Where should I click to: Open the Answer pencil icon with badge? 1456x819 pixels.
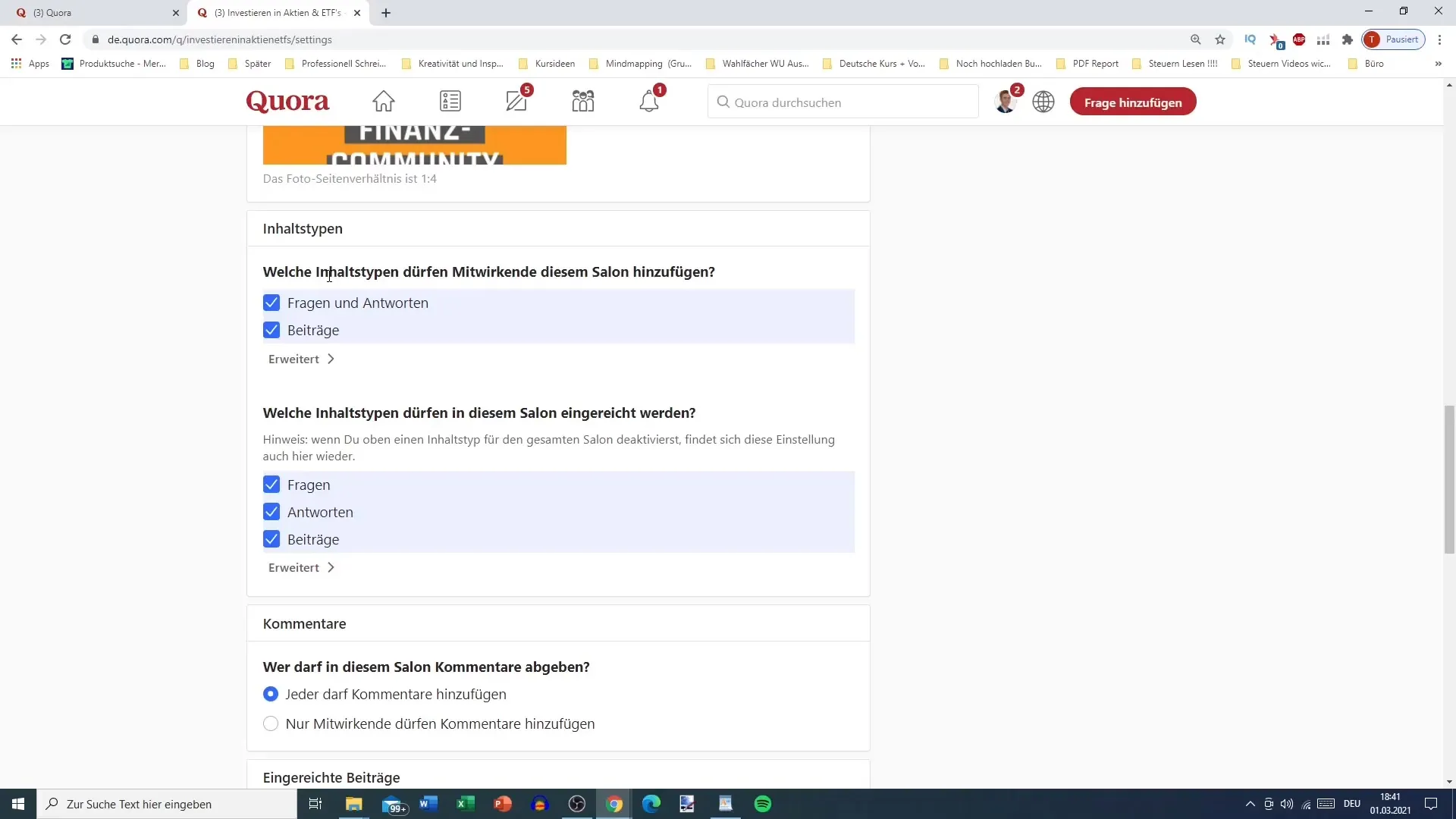[518, 100]
